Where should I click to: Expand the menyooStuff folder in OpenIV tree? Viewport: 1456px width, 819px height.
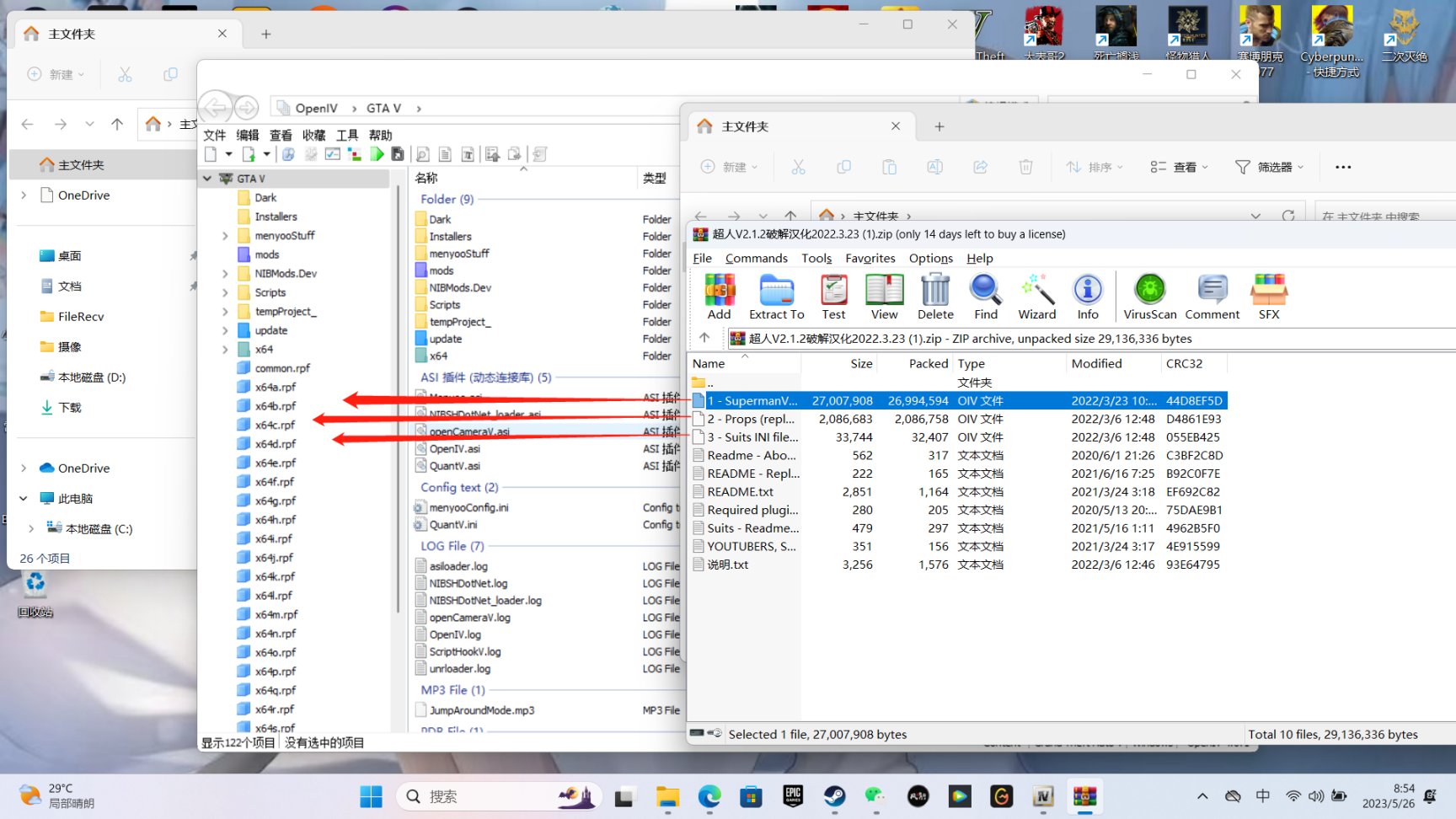(225, 236)
